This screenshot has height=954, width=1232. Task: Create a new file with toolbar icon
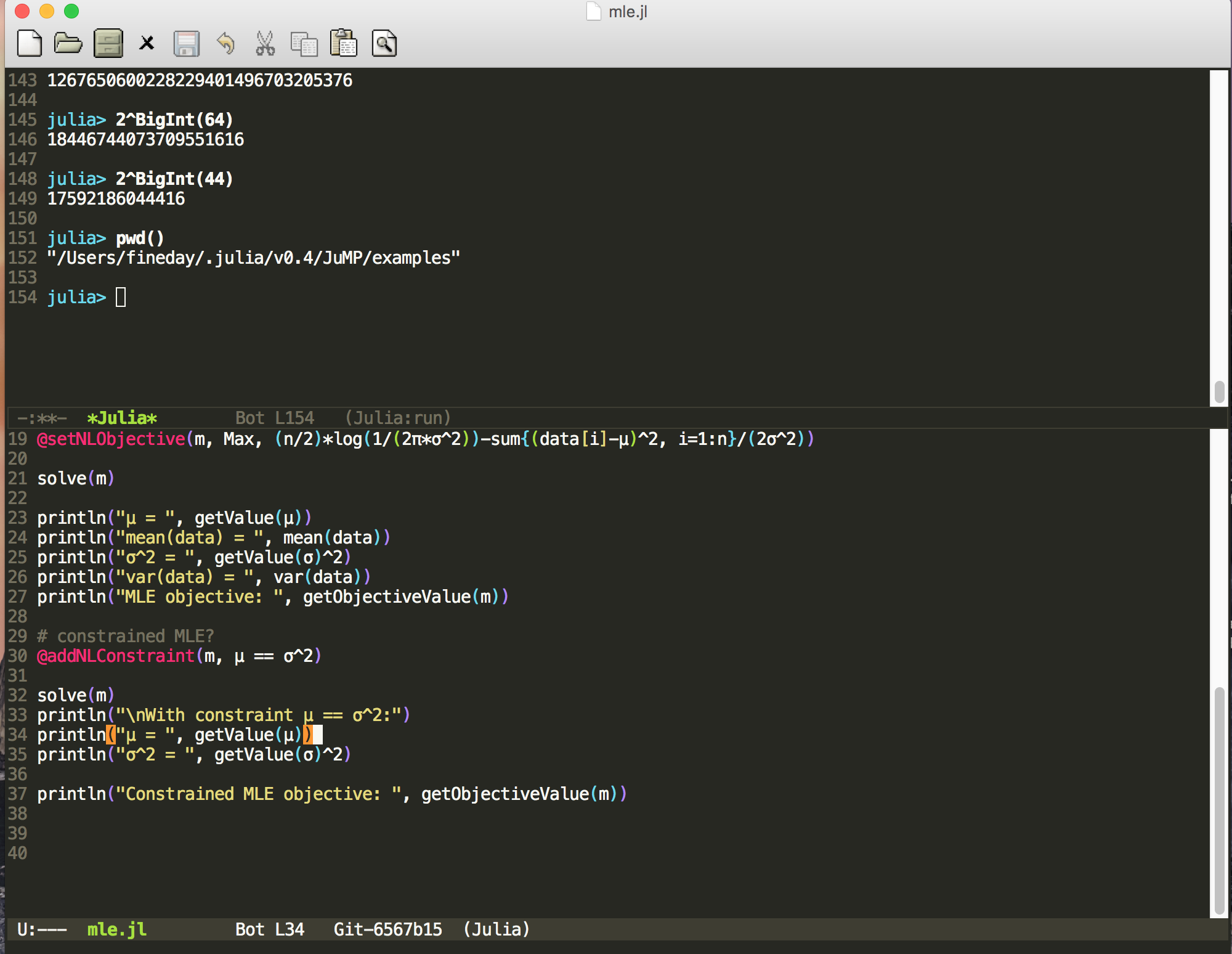coord(30,44)
